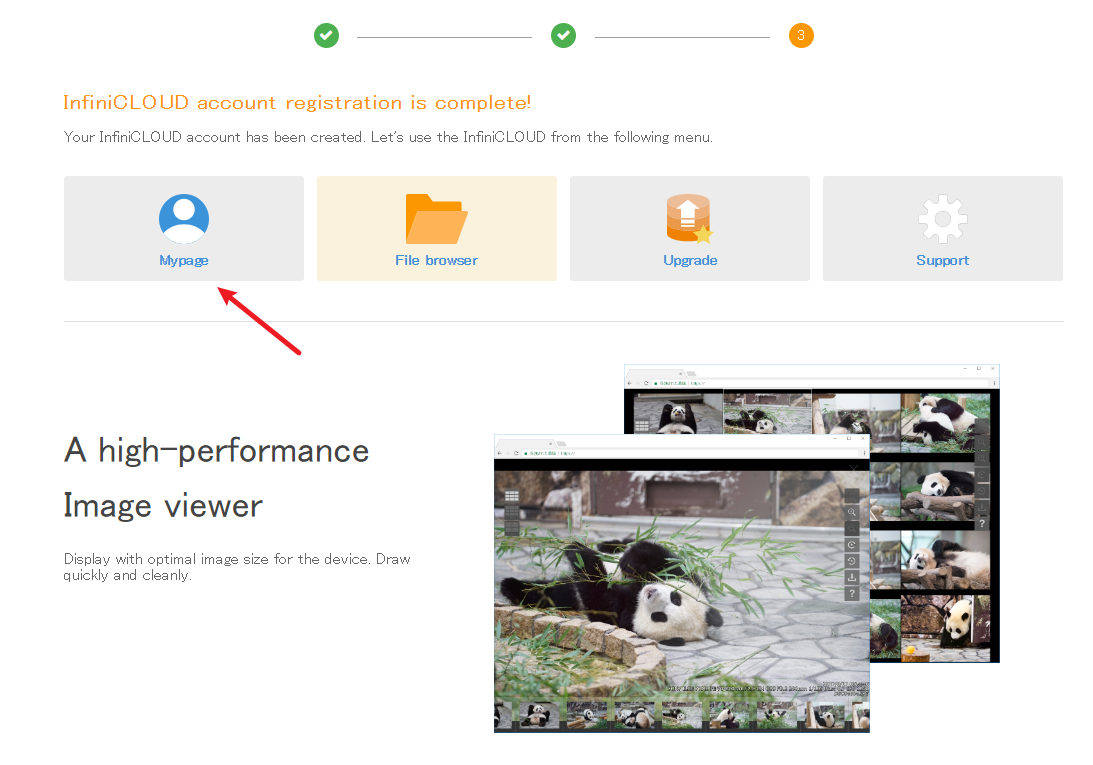This screenshot has height=765, width=1093.
Task: Click the second green completed step checkmark
Action: 563,36
